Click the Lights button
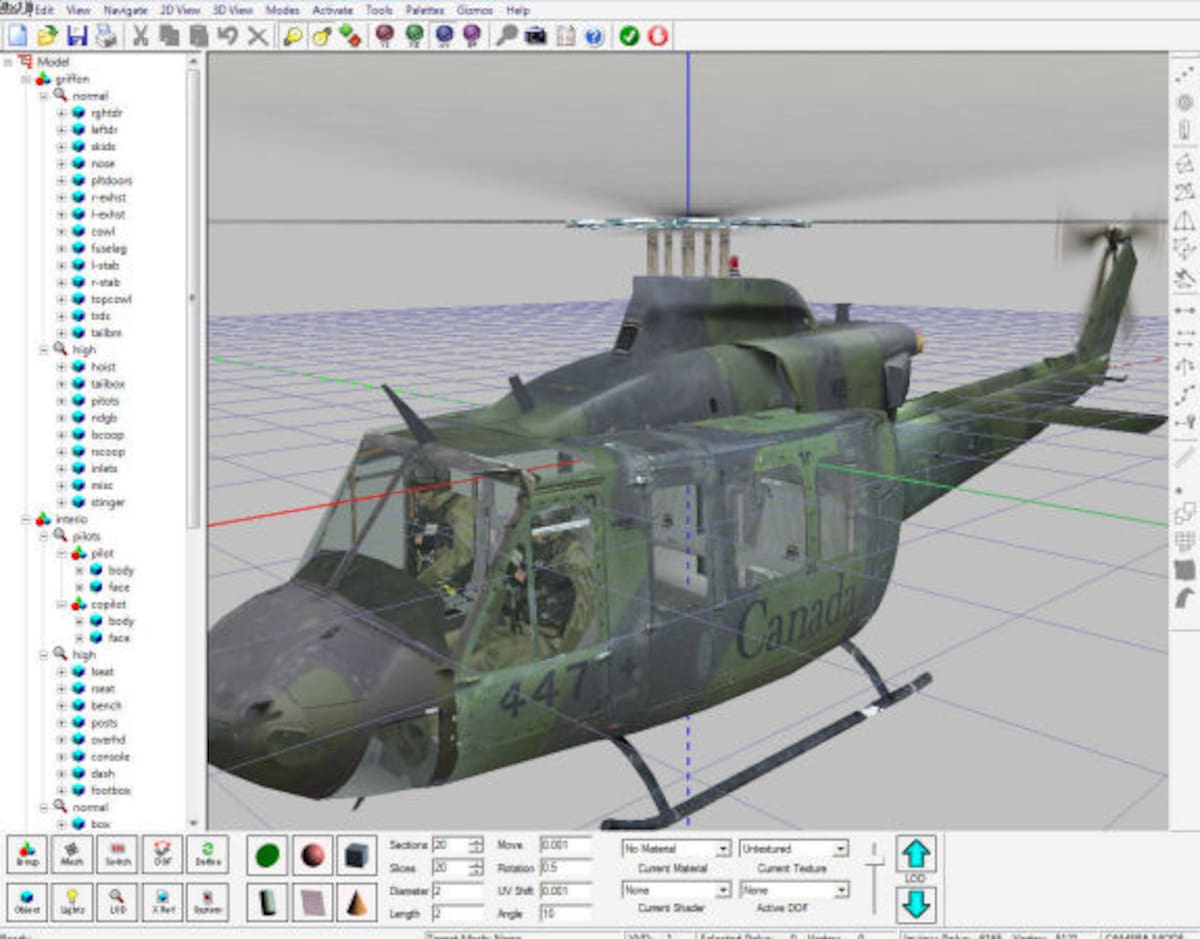Image resolution: width=1200 pixels, height=939 pixels. tap(72, 902)
